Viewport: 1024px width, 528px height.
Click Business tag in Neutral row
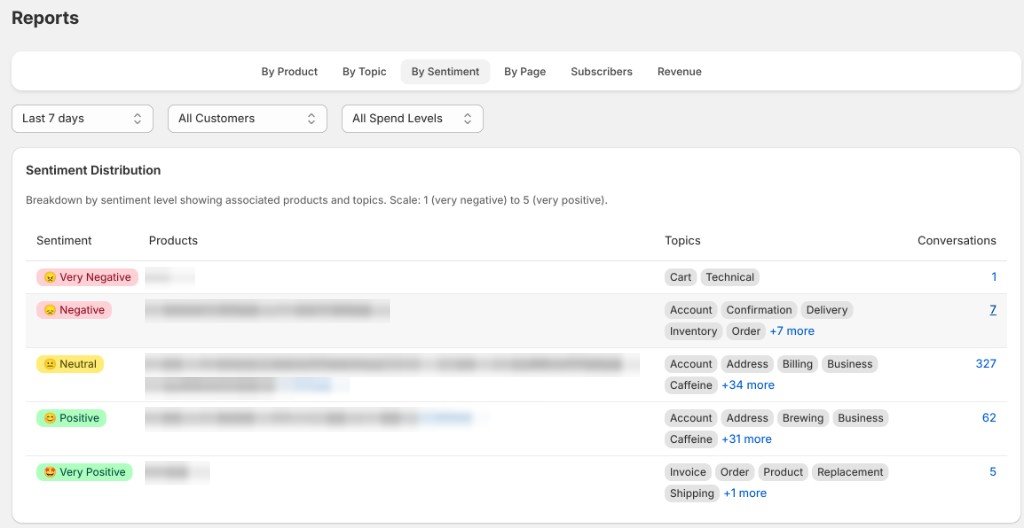pos(850,364)
